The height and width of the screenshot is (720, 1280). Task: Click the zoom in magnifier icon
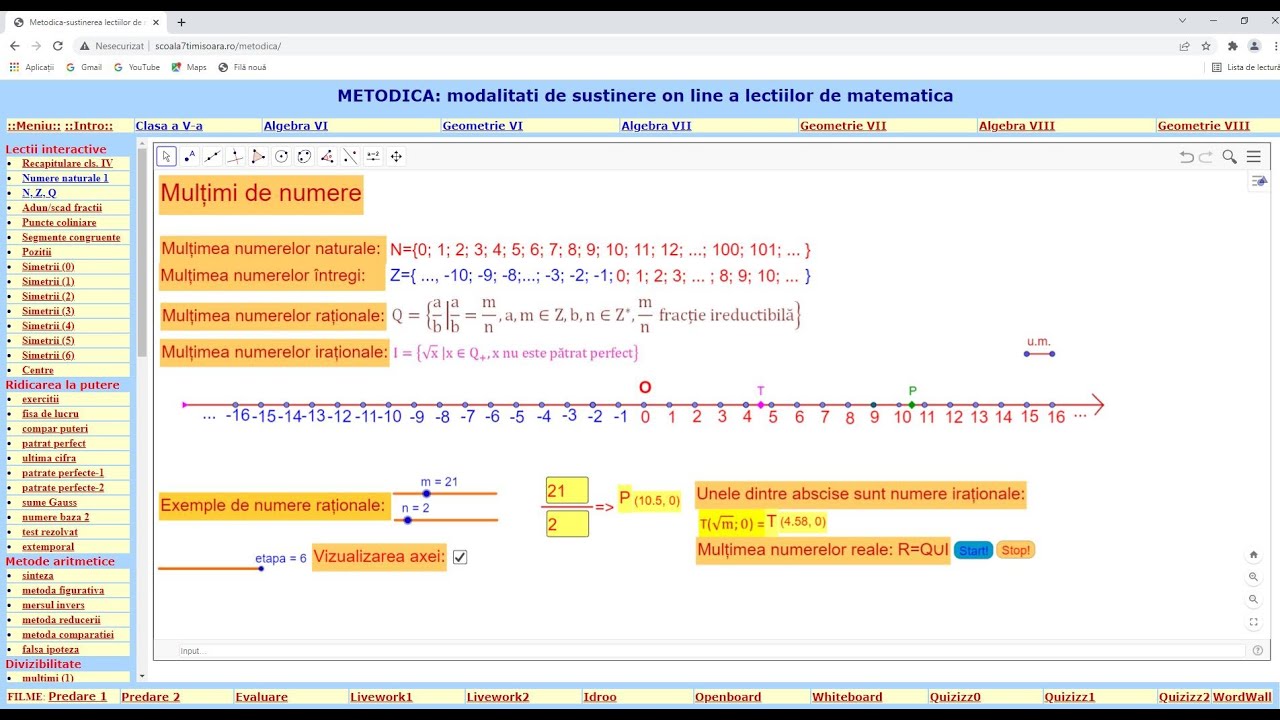pos(1254,577)
